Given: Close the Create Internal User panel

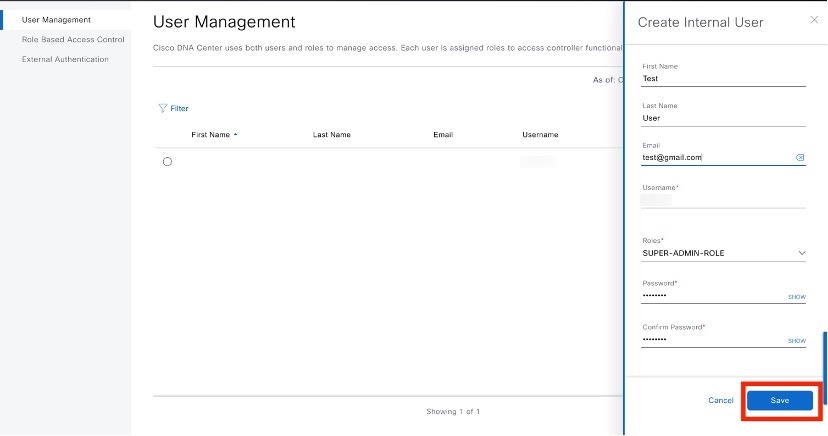Looking at the screenshot, I should pyautogui.click(x=814, y=20).
